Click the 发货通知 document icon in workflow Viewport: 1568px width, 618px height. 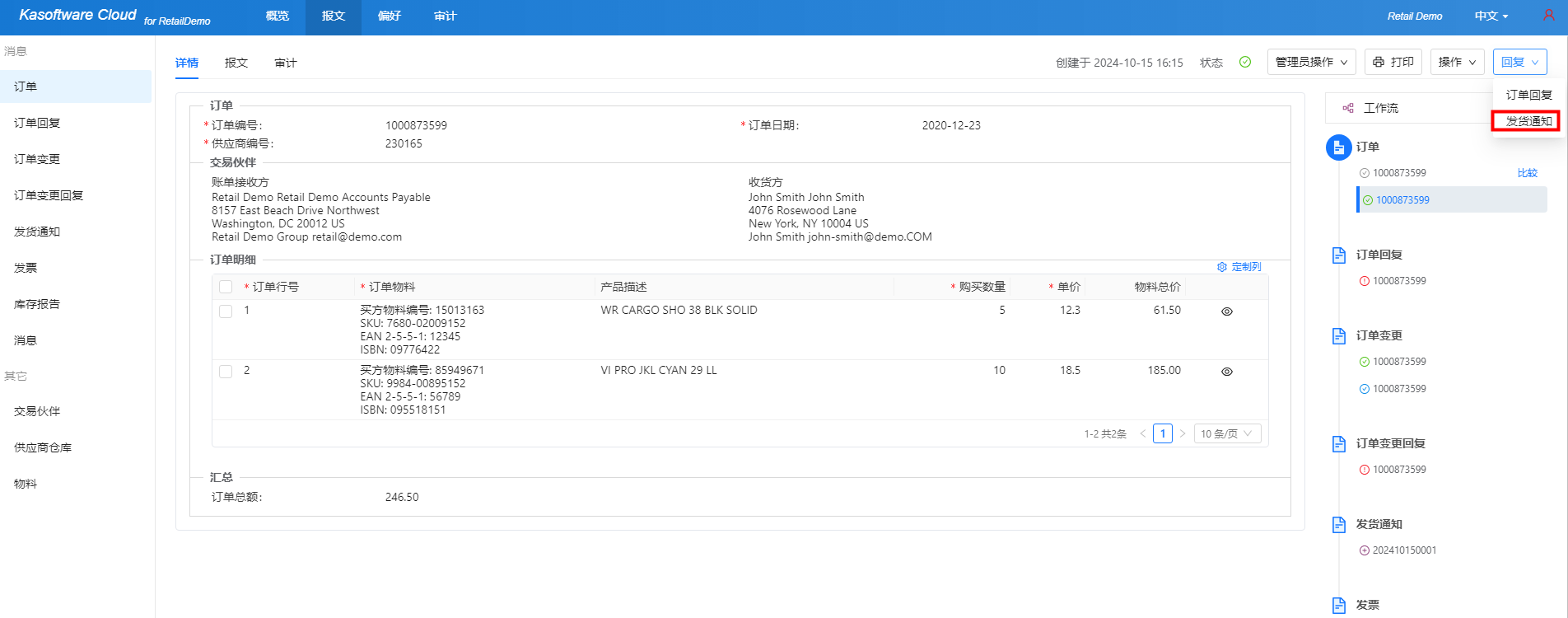[x=1339, y=524]
